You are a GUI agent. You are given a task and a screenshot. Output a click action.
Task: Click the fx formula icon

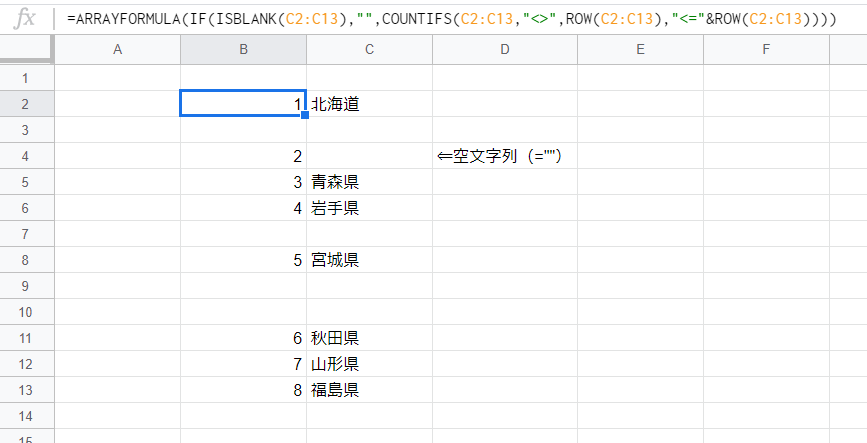pos(24,19)
